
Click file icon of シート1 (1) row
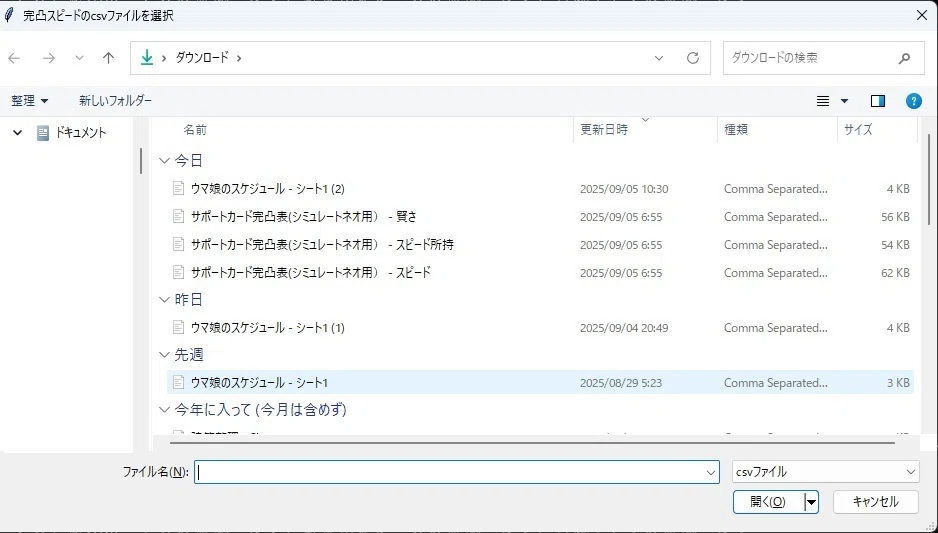[178, 327]
